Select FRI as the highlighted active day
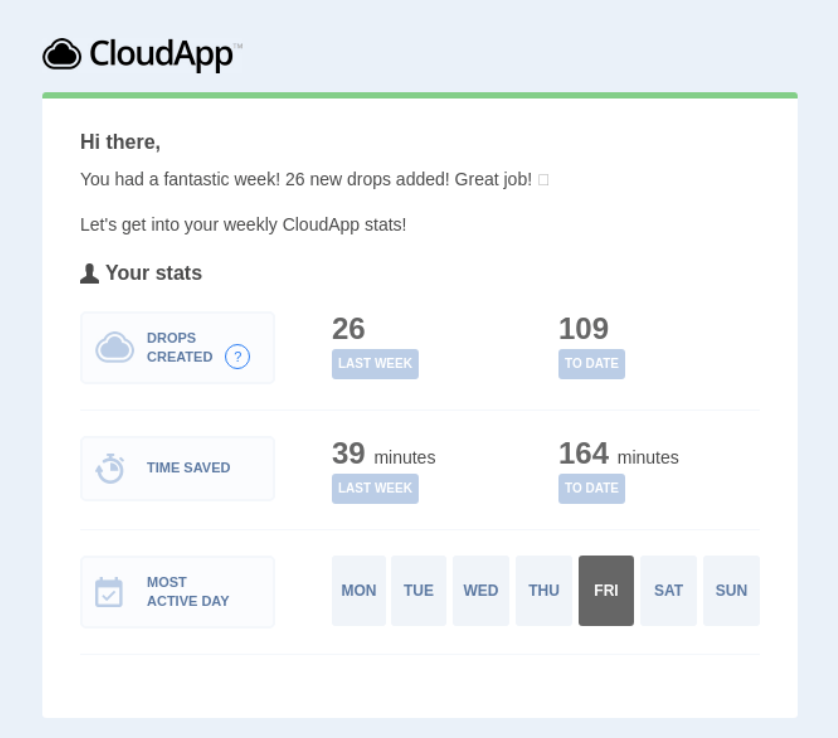Screen dimensions: 838x738 pos(607,590)
